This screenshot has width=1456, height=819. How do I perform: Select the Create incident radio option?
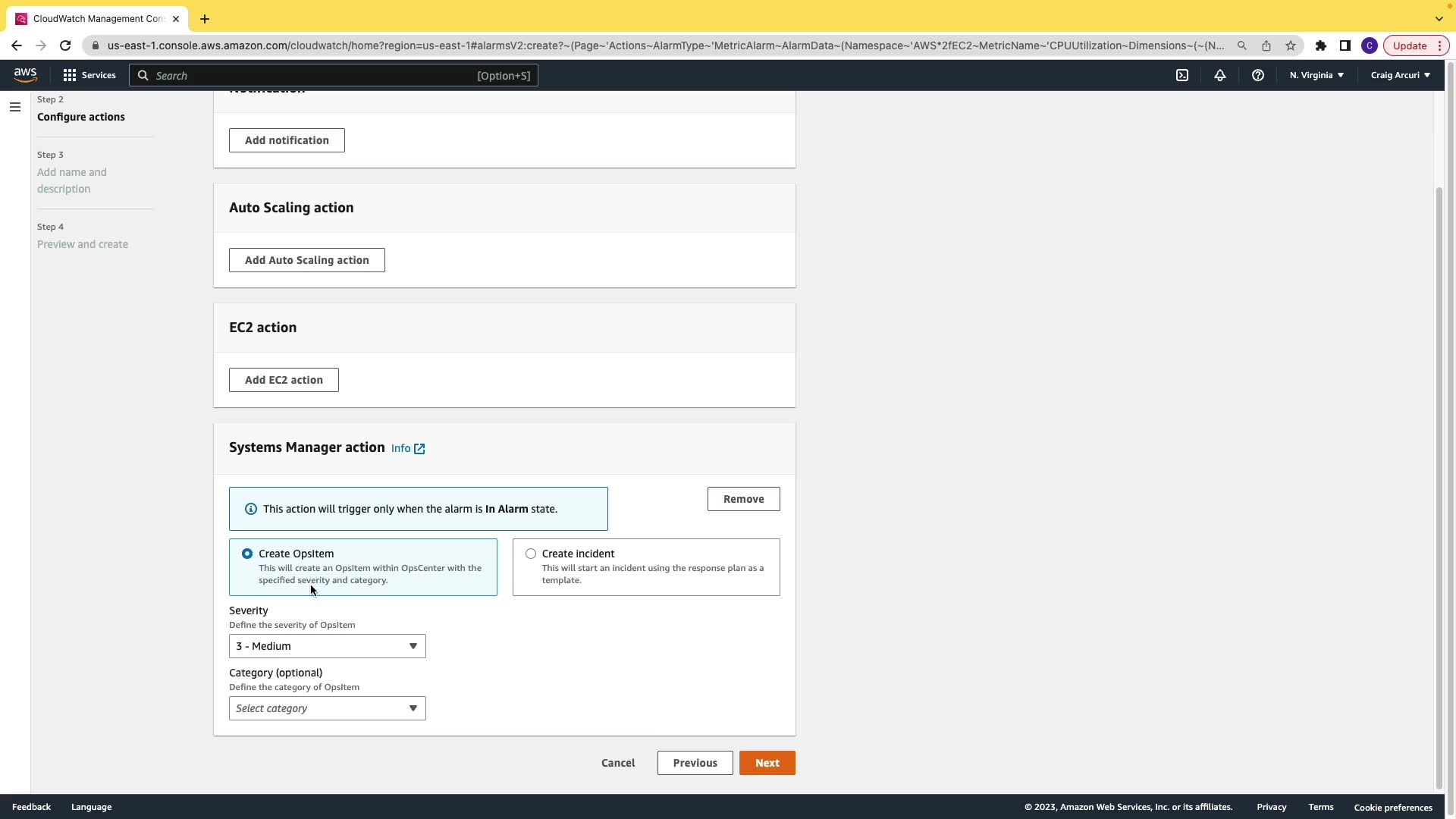point(531,554)
